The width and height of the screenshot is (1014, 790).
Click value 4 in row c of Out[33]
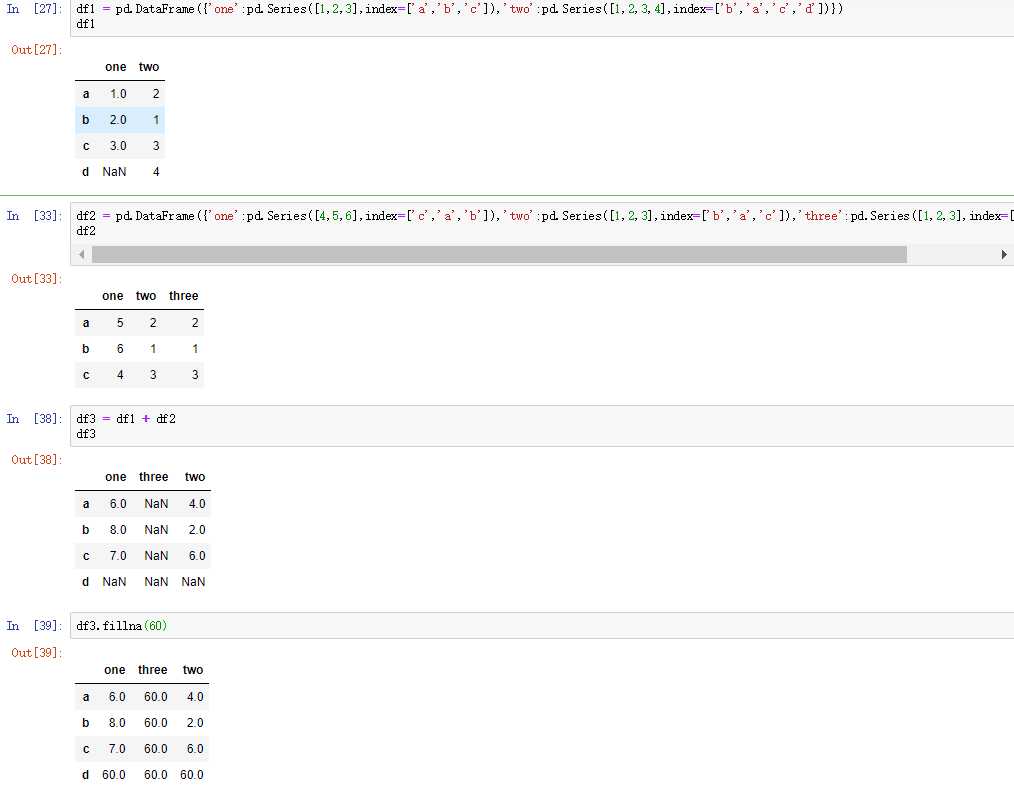[x=120, y=375]
